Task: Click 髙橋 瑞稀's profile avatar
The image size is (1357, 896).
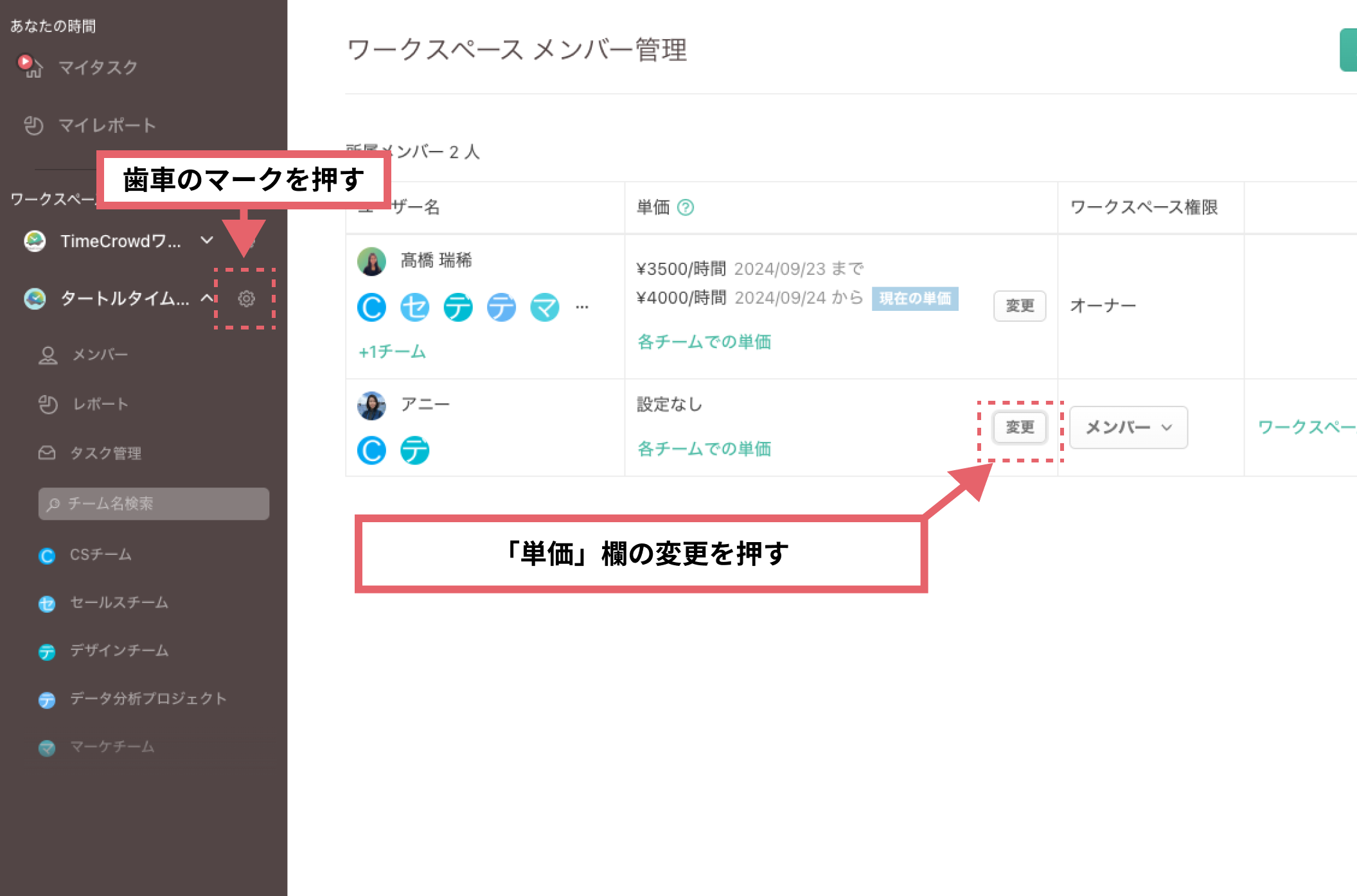Action: click(371, 261)
